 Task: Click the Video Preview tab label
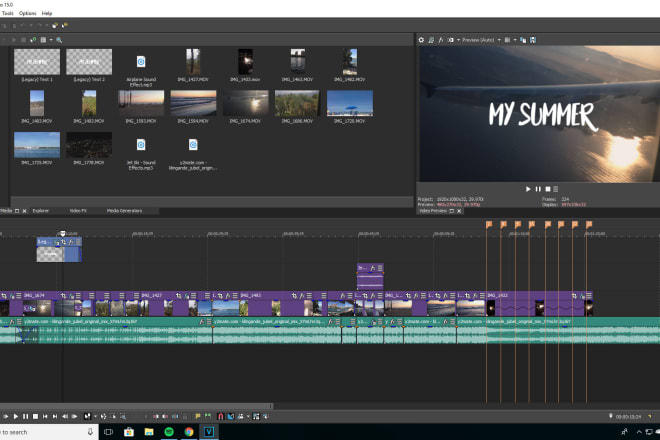432,211
